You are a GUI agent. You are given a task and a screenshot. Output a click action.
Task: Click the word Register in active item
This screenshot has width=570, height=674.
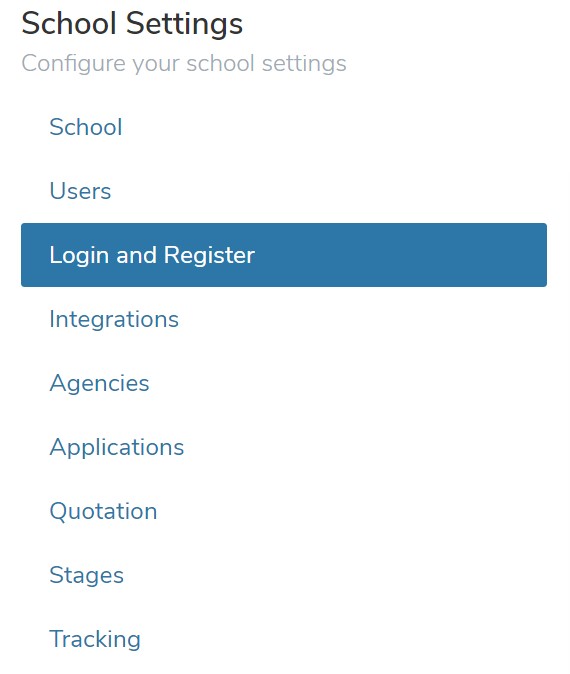pyautogui.click(x=209, y=255)
